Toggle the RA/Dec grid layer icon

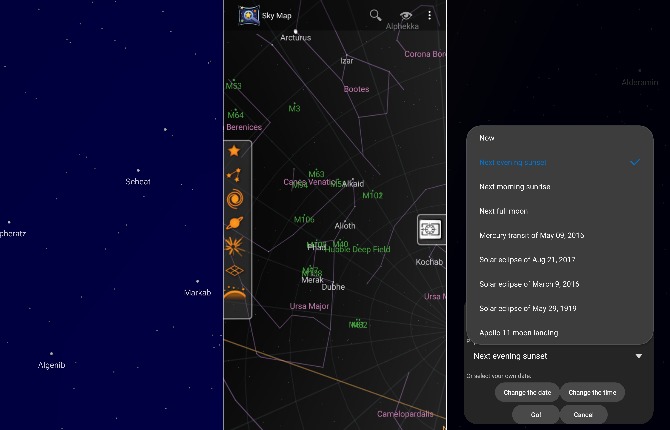tap(235, 270)
